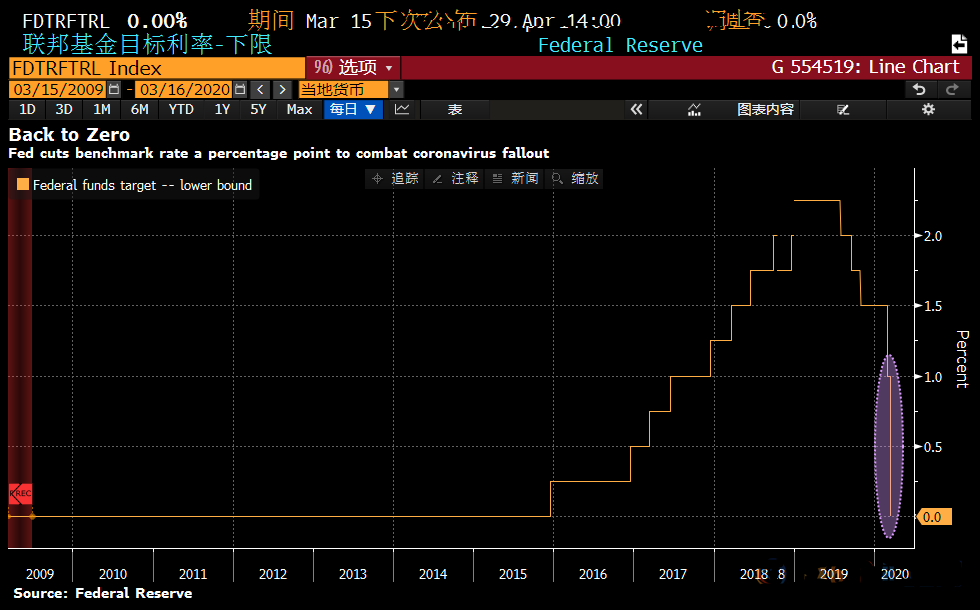
Task: Toggle the 追踪 crosshair tracking tool
Action: tap(395, 178)
